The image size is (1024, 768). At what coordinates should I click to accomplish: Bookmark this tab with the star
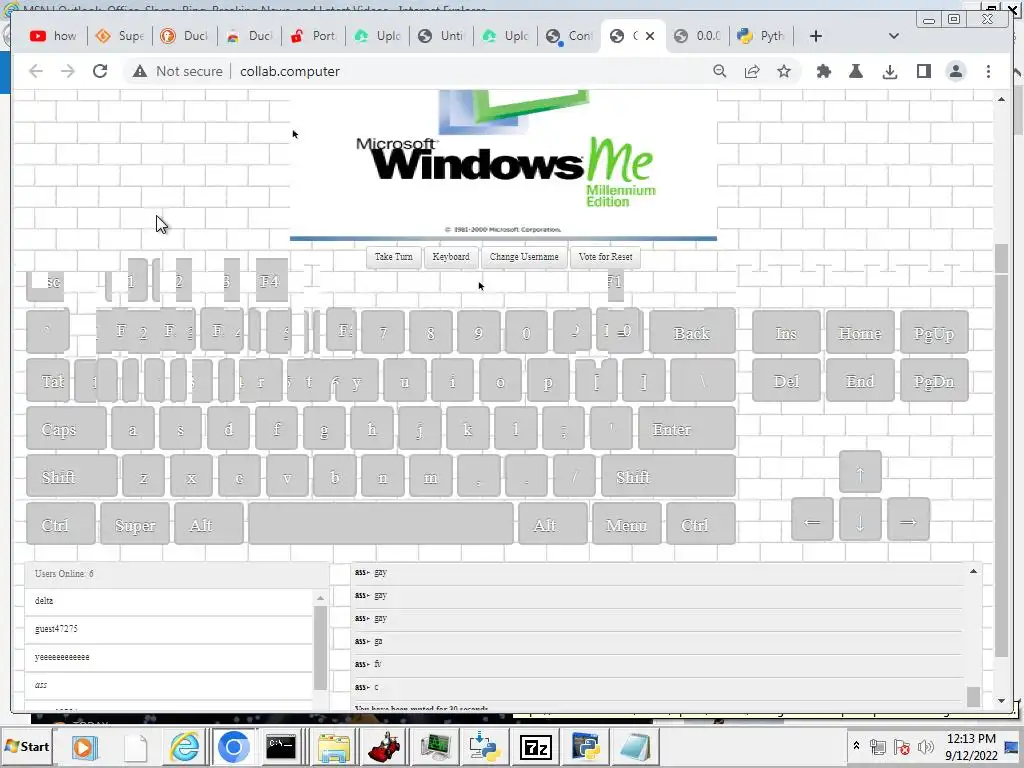(x=784, y=71)
